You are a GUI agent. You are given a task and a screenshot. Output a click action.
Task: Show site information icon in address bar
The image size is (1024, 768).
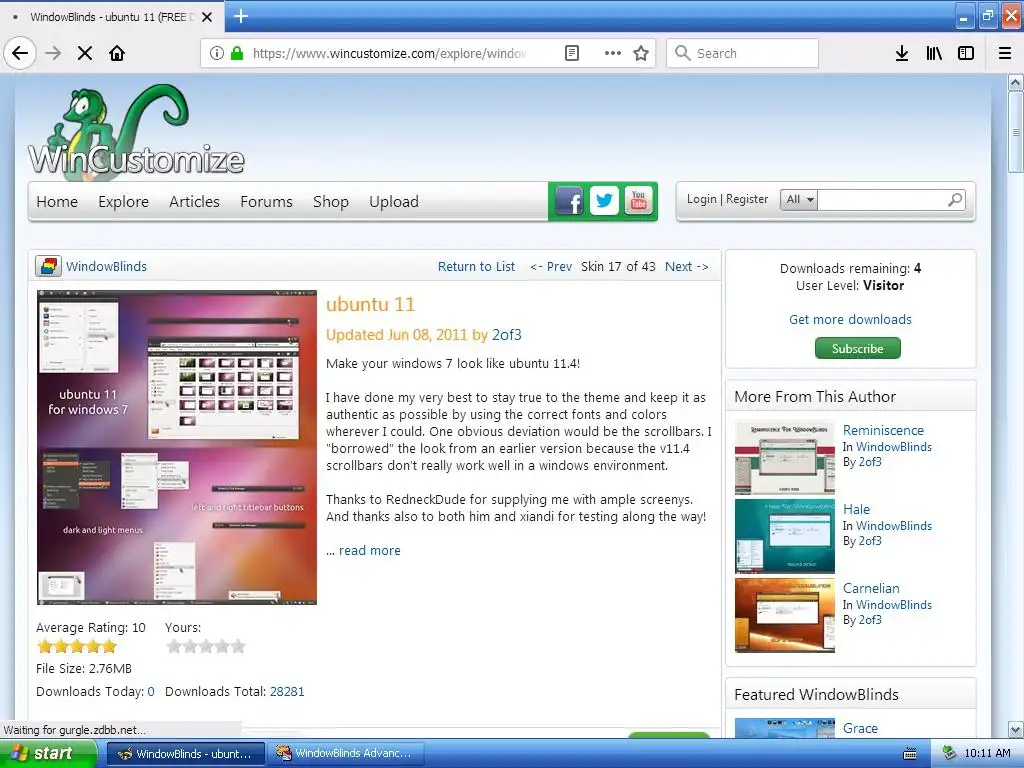(217, 53)
